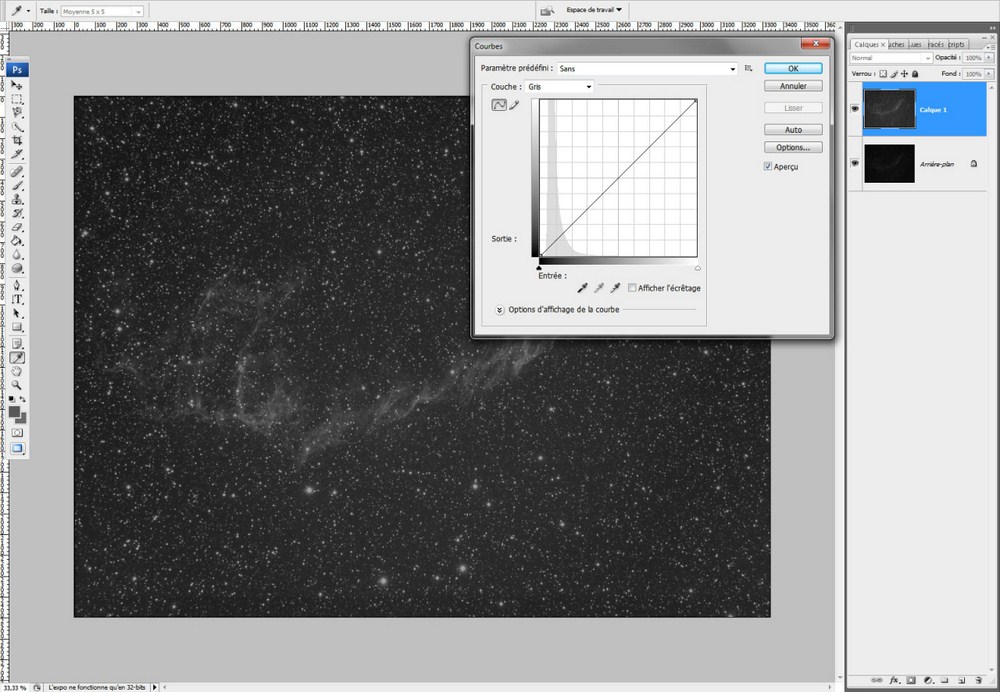Switch to the Couches tab

pyautogui.click(x=897, y=45)
